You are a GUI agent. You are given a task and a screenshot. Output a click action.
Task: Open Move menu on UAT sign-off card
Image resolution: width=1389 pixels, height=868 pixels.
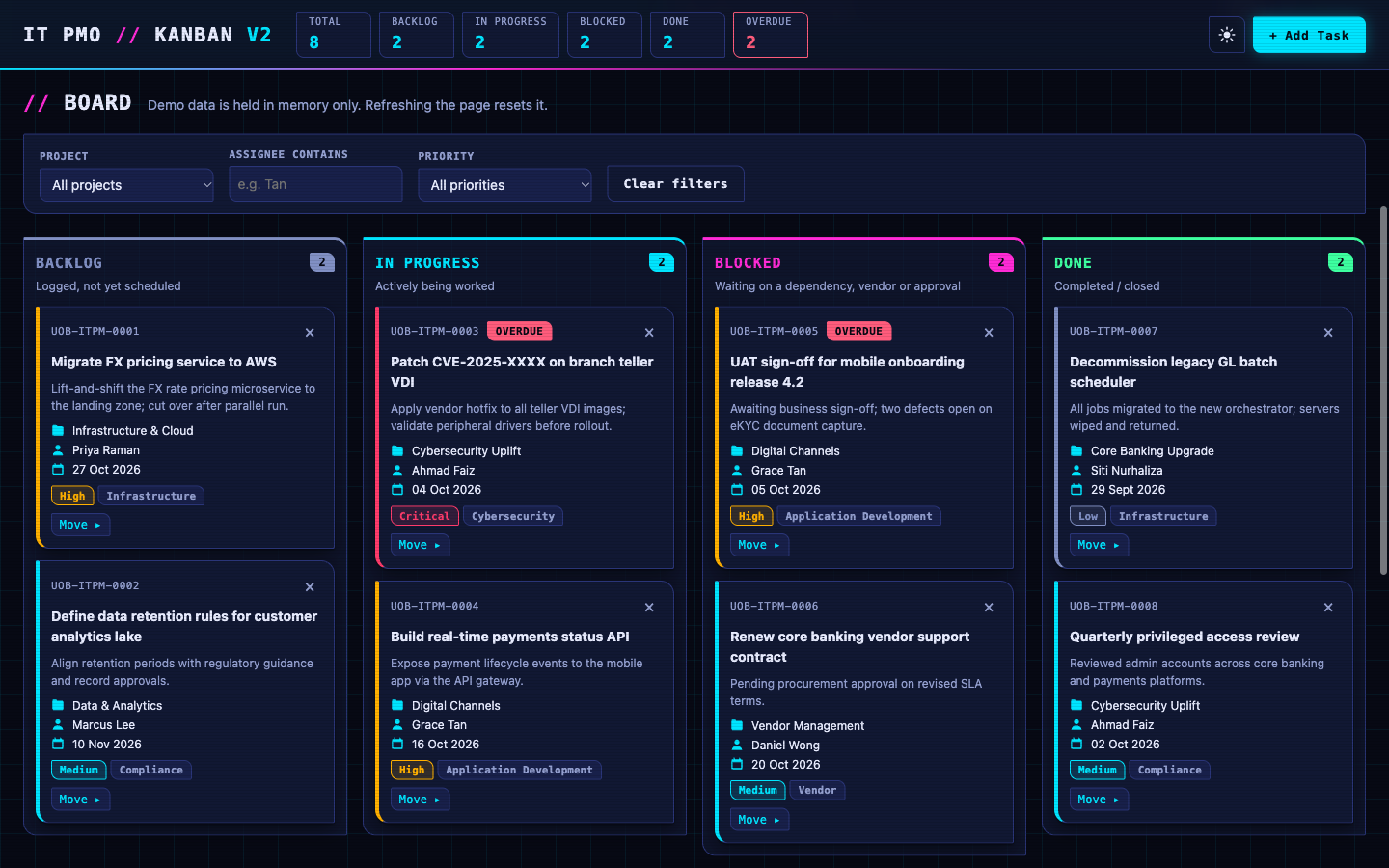click(759, 545)
